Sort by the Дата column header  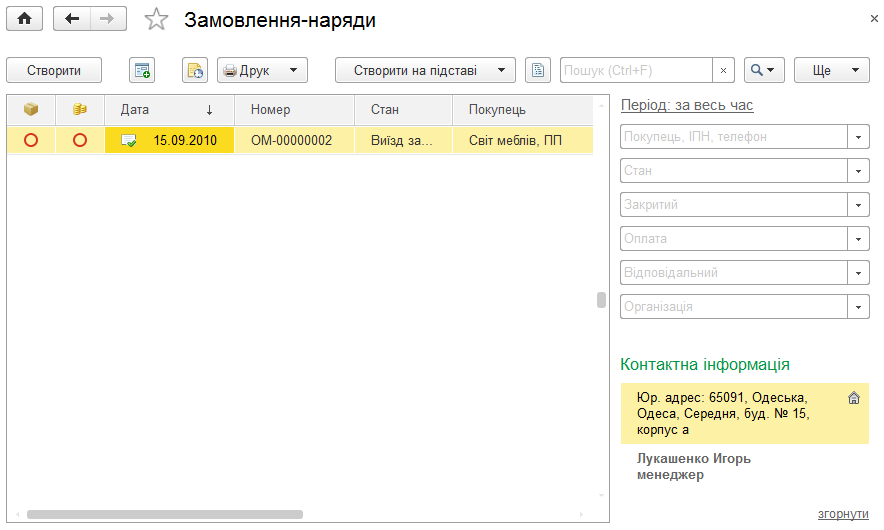click(169, 109)
